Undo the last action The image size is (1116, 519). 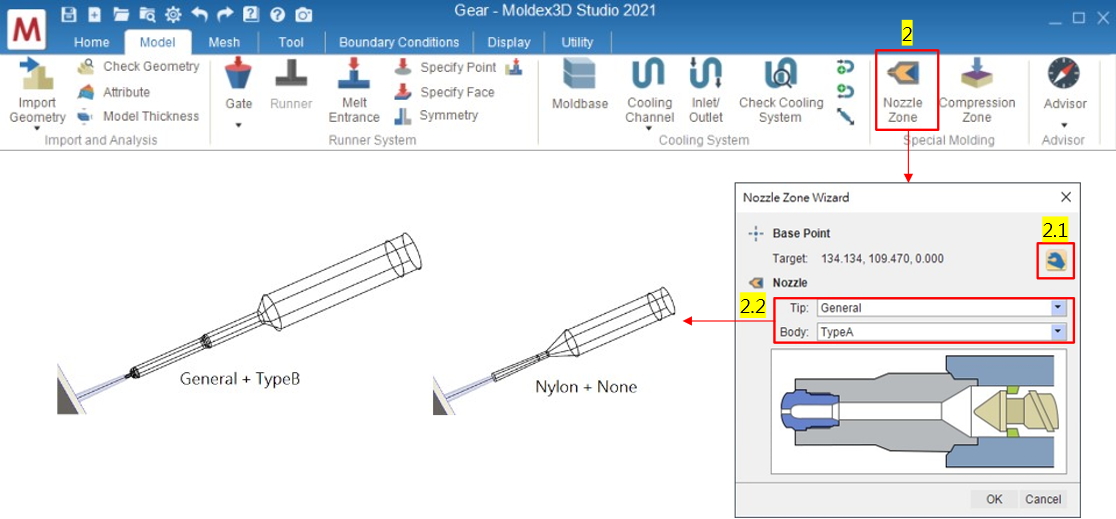(199, 14)
